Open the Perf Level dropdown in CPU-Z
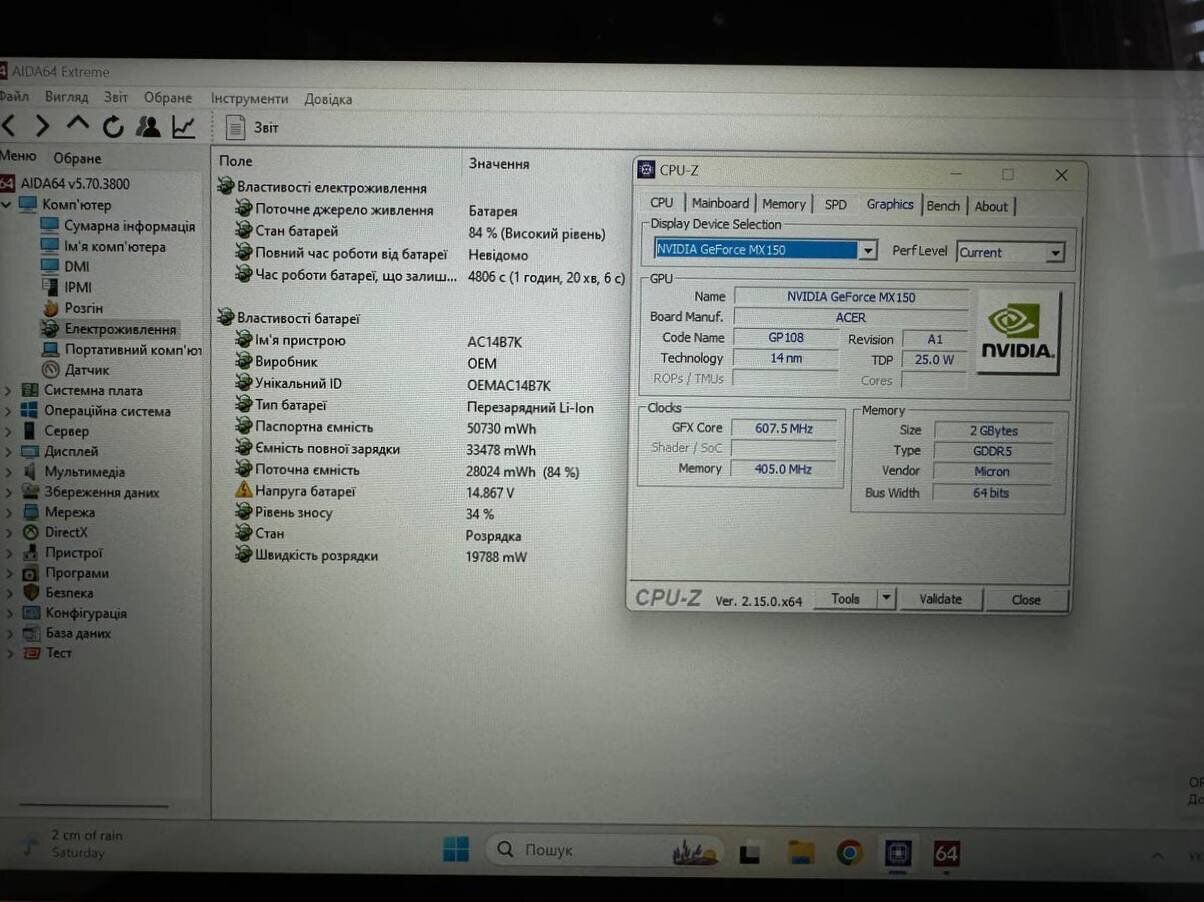Viewport: 1204px width, 902px height. [x=1055, y=253]
